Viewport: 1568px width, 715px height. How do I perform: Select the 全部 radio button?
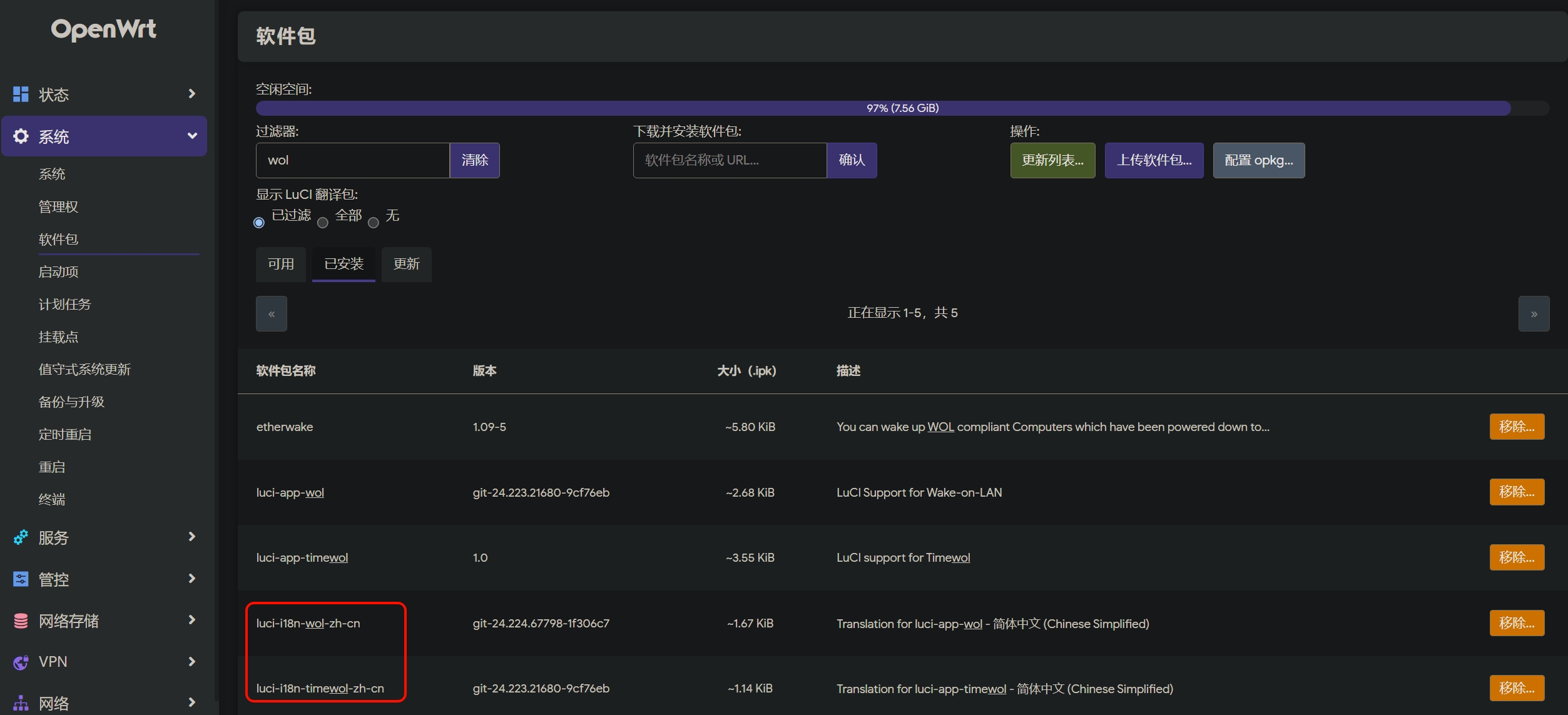(x=323, y=223)
